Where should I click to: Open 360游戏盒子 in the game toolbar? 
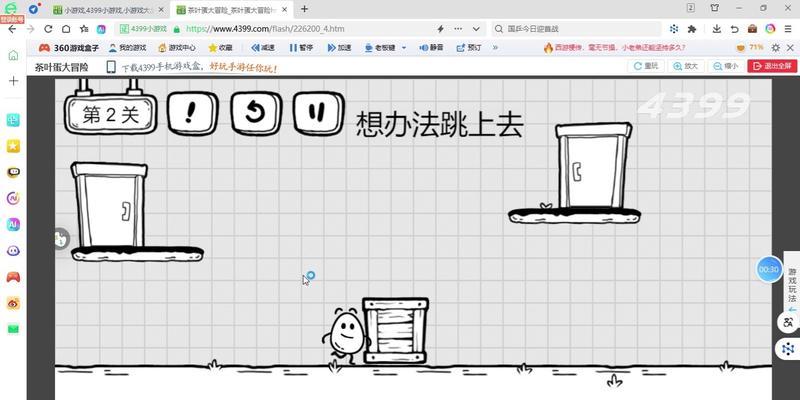point(67,47)
